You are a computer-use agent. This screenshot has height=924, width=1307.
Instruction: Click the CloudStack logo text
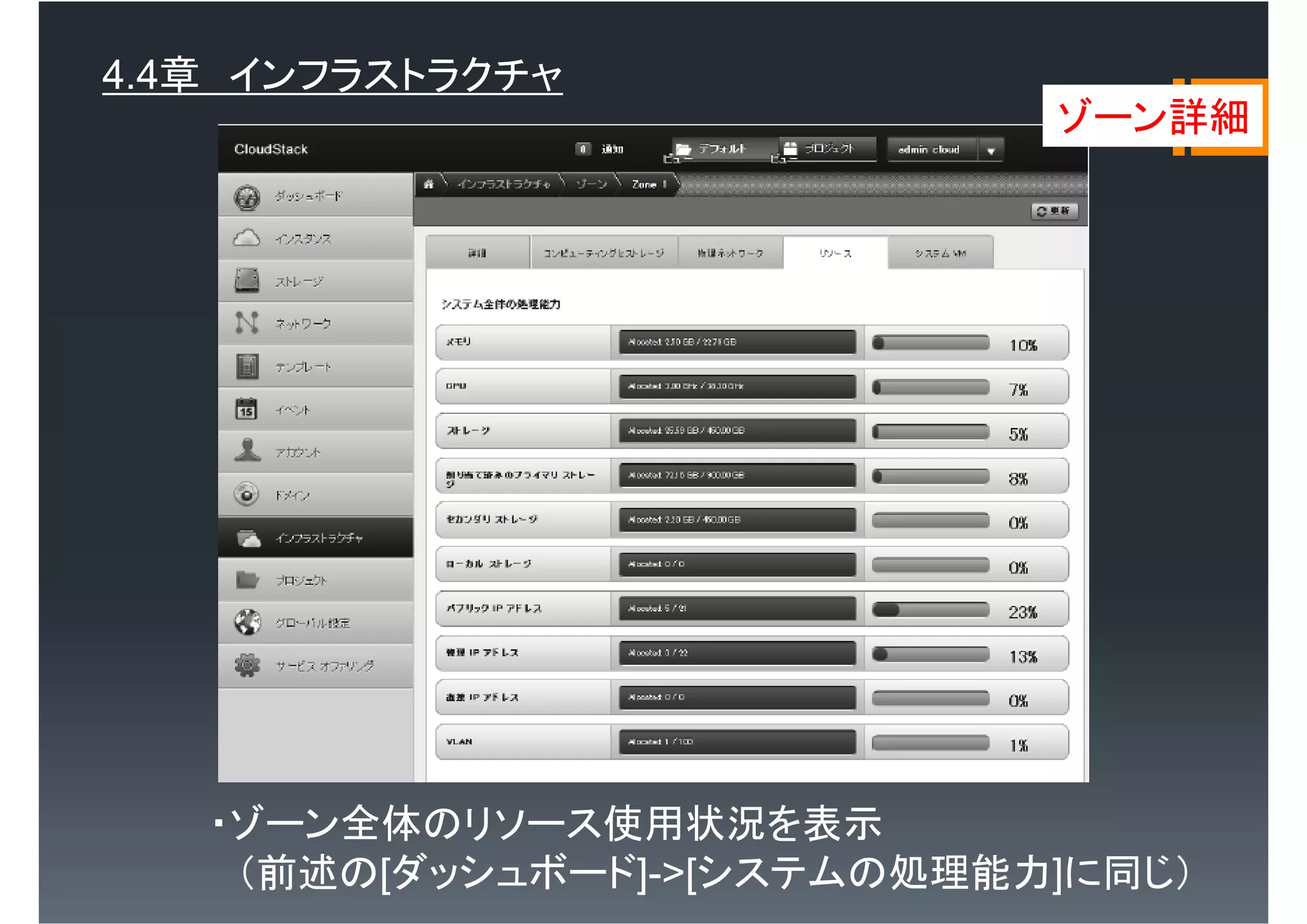pos(271,149)
